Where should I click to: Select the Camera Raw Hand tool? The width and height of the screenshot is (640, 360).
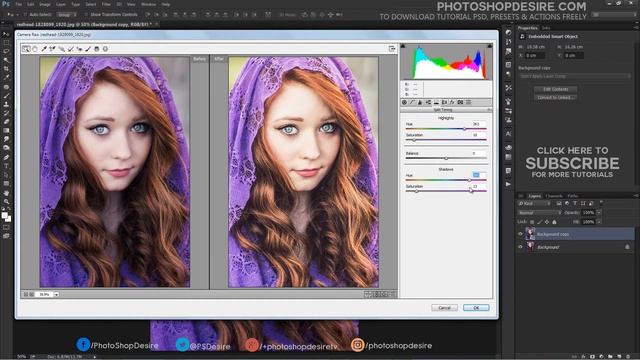click(x=35, y=49)
